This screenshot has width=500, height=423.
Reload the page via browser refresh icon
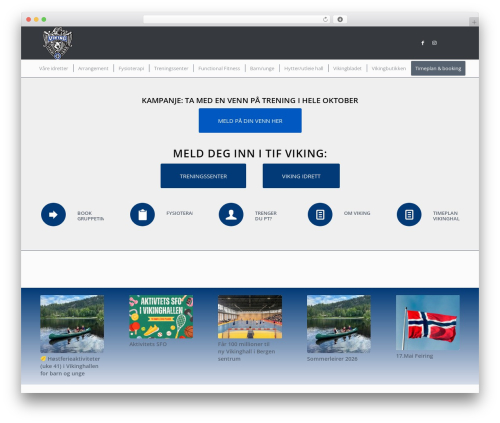tap(325, 19)
